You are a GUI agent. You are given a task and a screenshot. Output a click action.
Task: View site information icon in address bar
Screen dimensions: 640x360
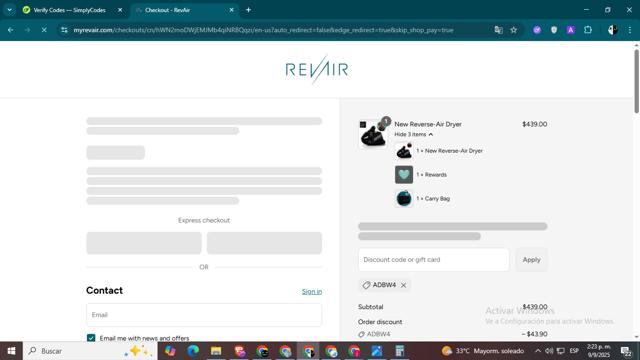[64, 30]
